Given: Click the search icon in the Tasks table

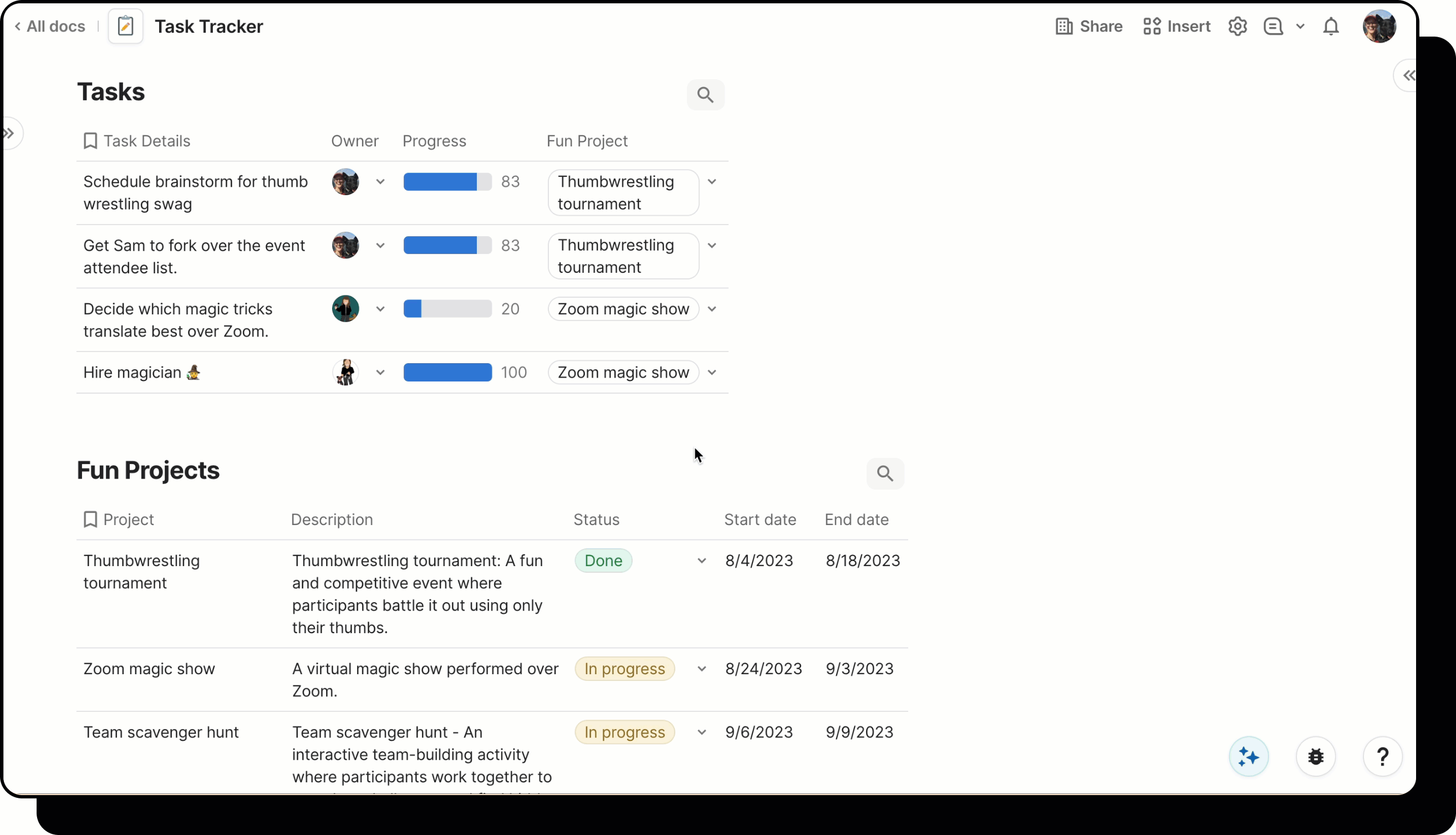Looking at the screenshot, I should point(705,95).
